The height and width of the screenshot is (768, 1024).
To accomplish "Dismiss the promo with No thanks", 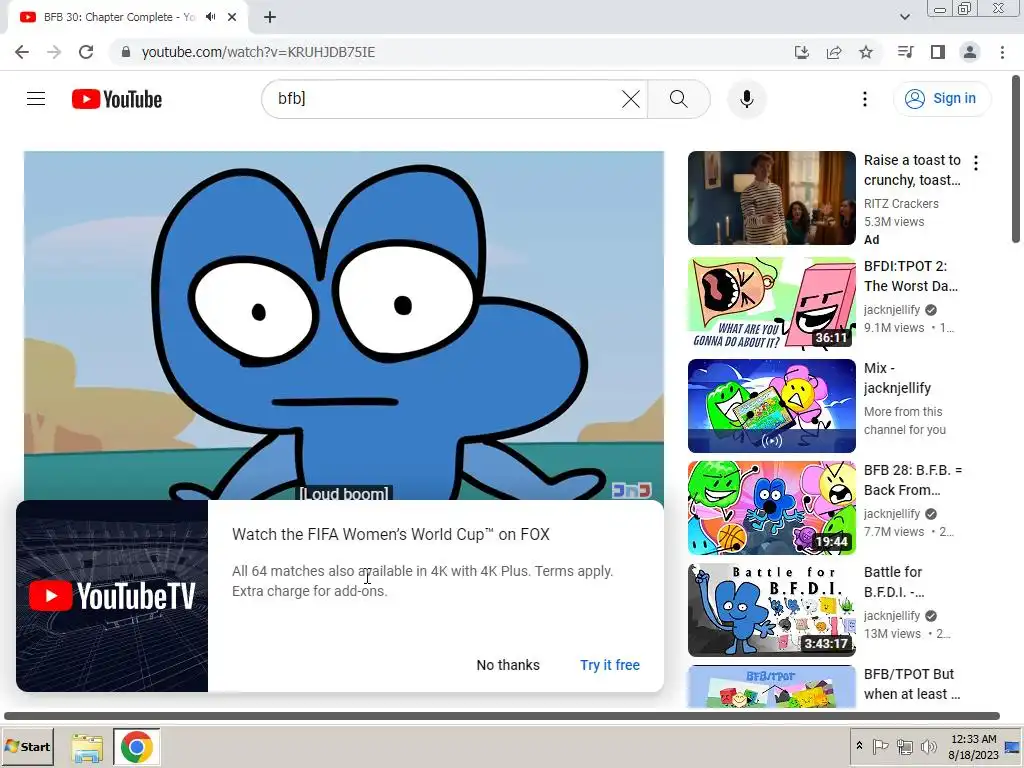I will point(508,665).
